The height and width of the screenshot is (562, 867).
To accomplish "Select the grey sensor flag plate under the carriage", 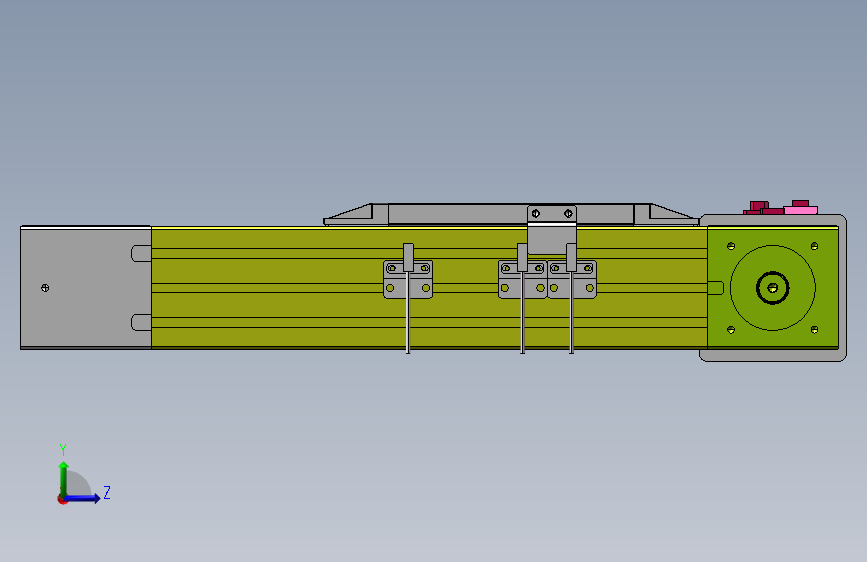I will tap(551, 239).
